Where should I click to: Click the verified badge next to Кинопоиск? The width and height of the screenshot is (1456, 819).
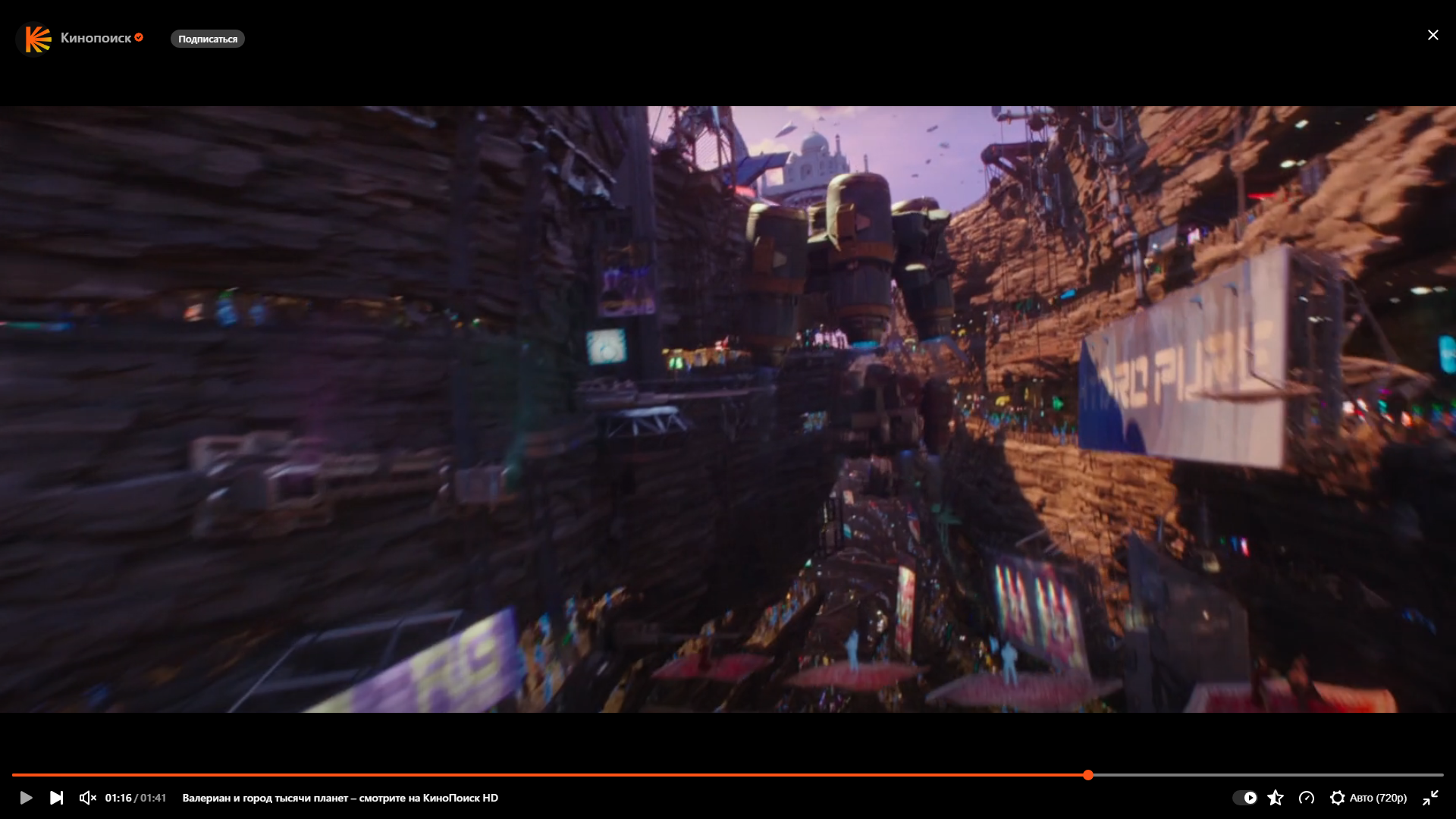(139, 37)
